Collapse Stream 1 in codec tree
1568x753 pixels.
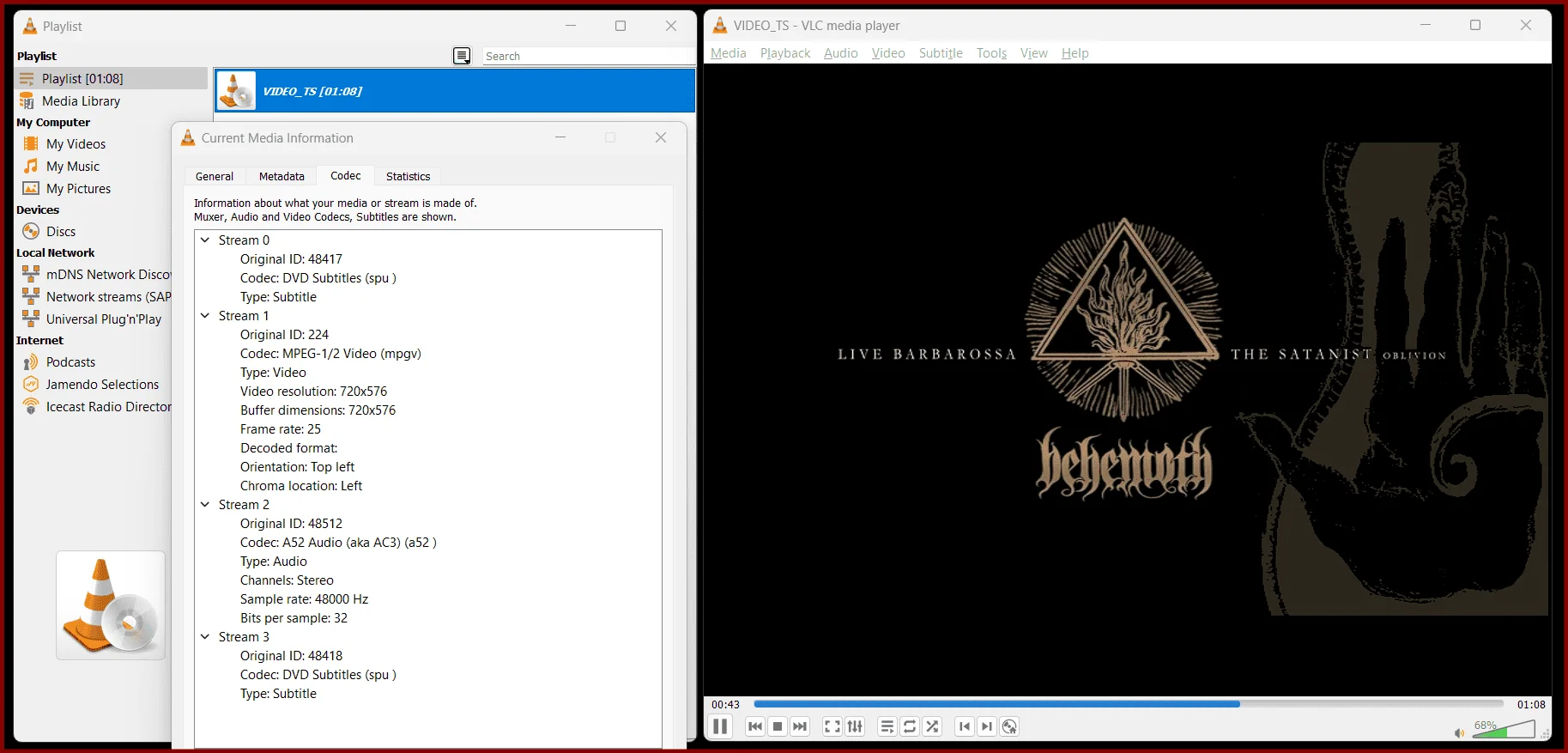(205, 316)
